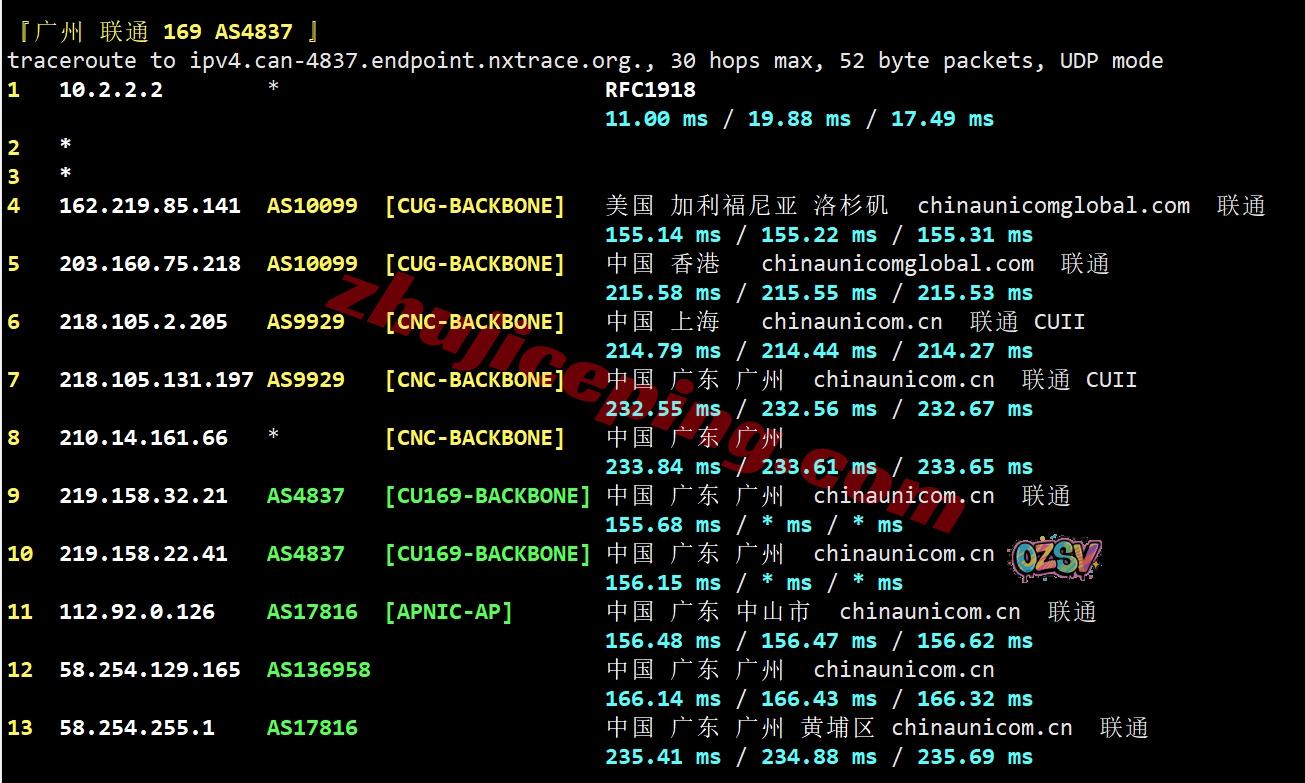Click the hop 1 IP 10.2.2.2
The width and height of the screenshot is (1305, 783).
click(110, 90)
